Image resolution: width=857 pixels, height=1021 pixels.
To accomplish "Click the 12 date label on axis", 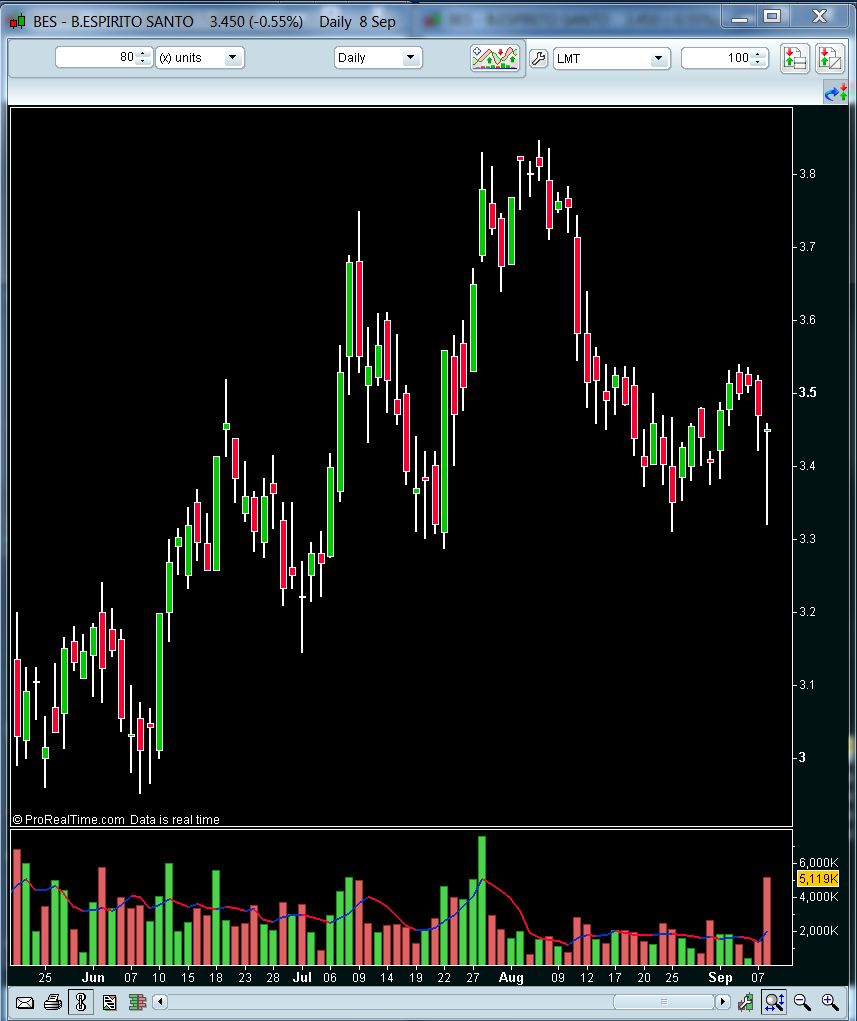I will pos(587,977).
